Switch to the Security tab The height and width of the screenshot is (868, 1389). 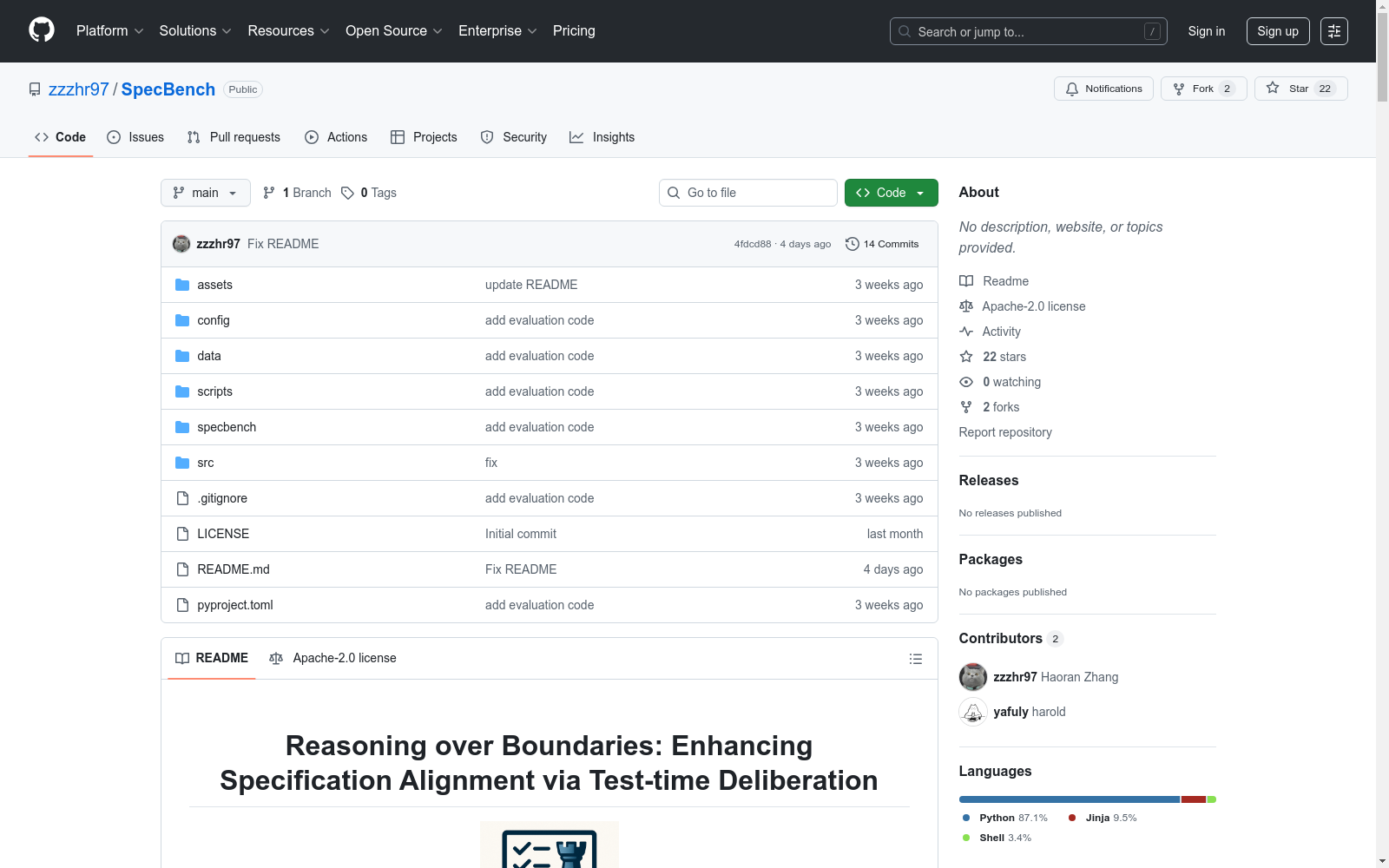coord(514,137)
